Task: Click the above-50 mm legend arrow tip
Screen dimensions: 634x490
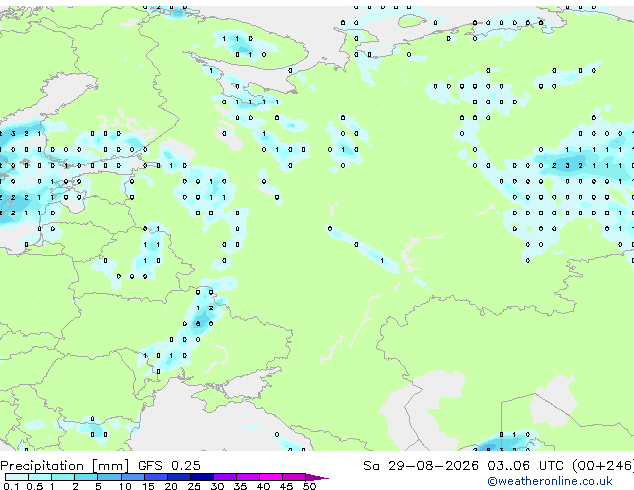Action: 317,477
